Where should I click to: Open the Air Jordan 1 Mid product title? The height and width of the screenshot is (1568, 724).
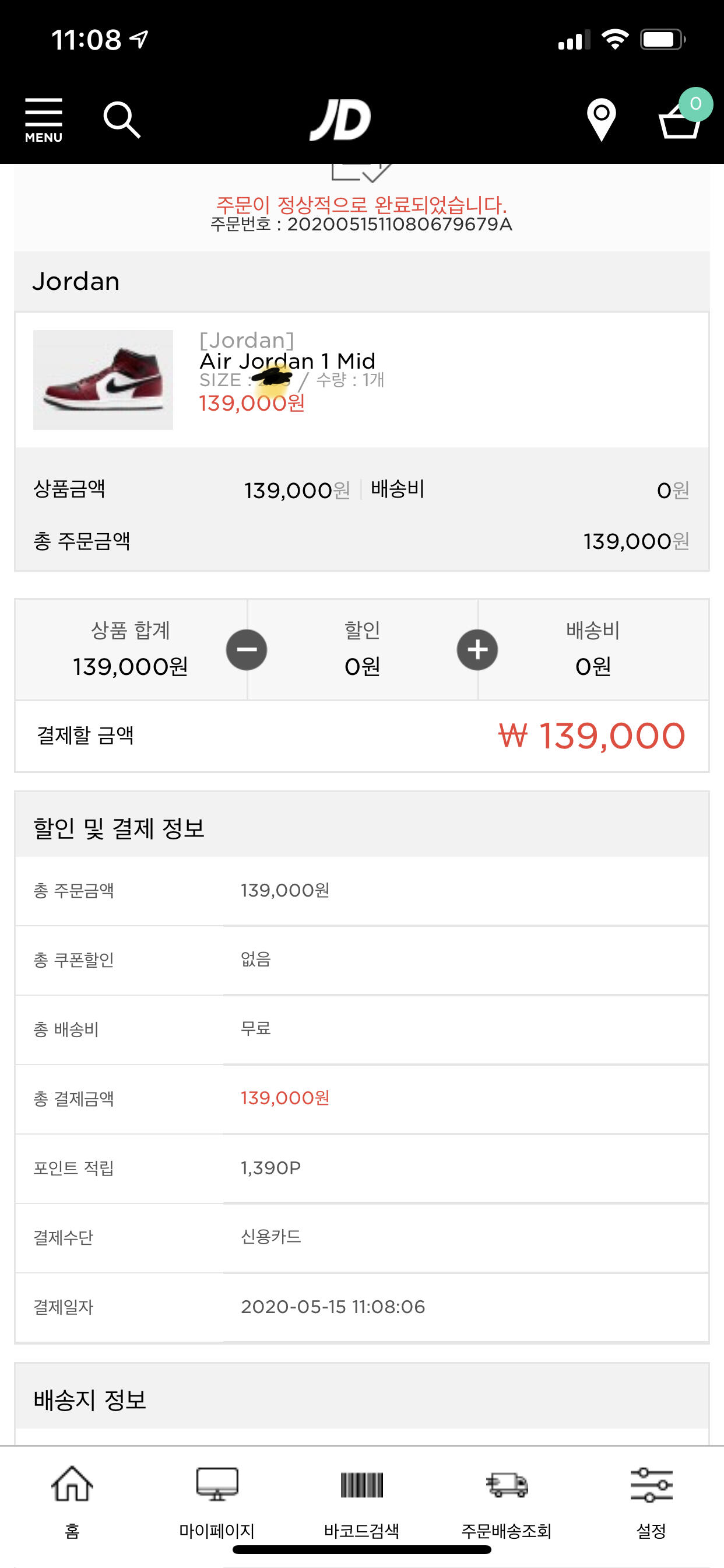click(288, 361)
